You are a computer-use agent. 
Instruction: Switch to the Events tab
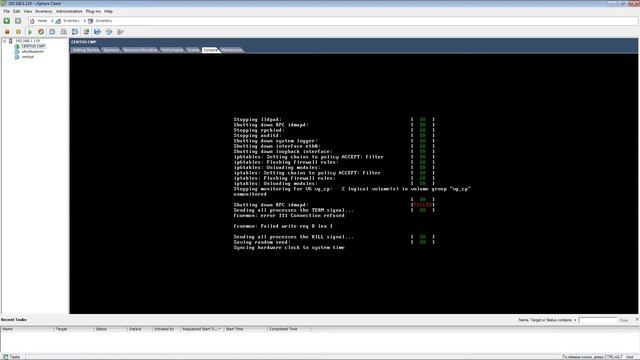(193, 50)
